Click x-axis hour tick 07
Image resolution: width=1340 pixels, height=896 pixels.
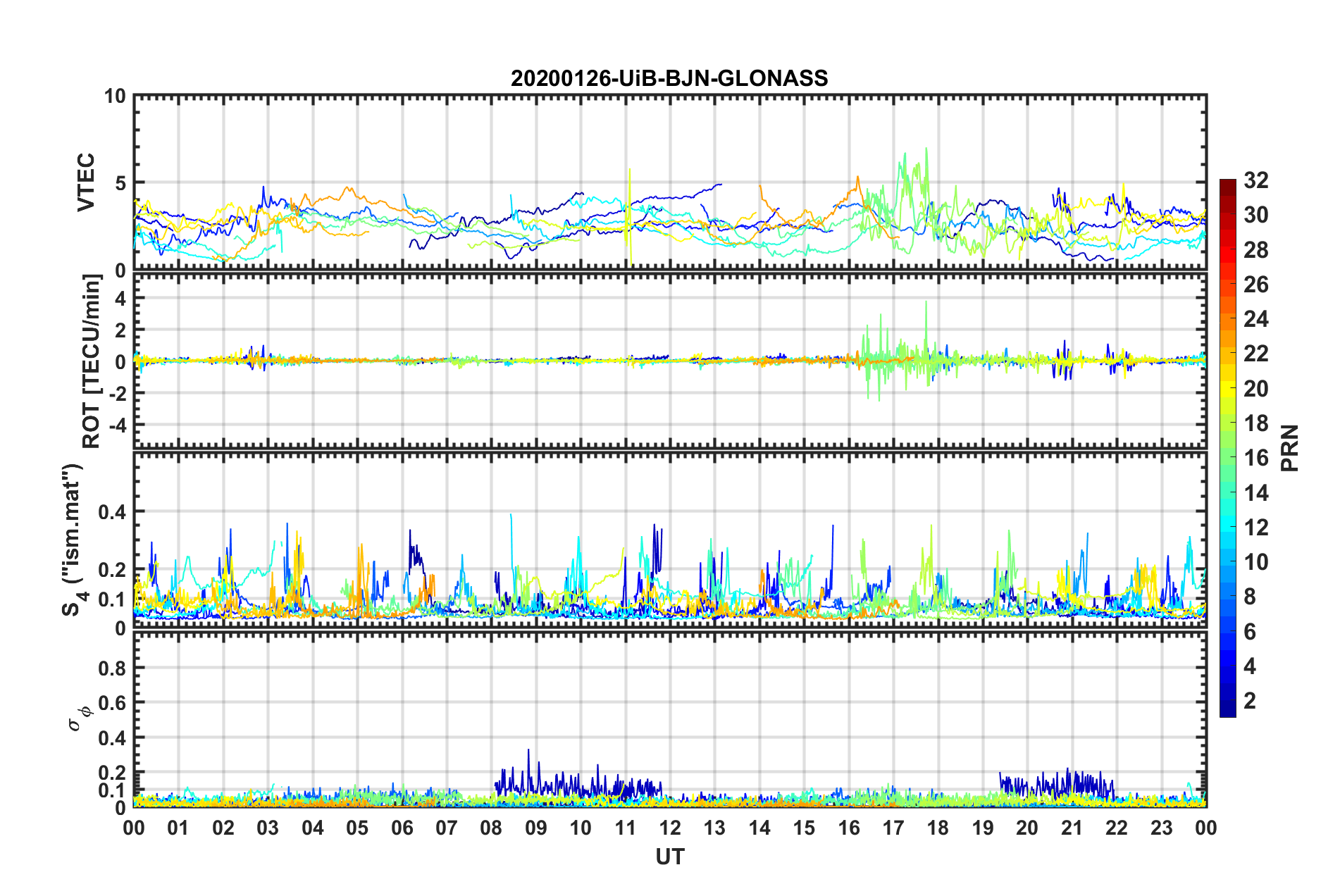click(447, 828)
